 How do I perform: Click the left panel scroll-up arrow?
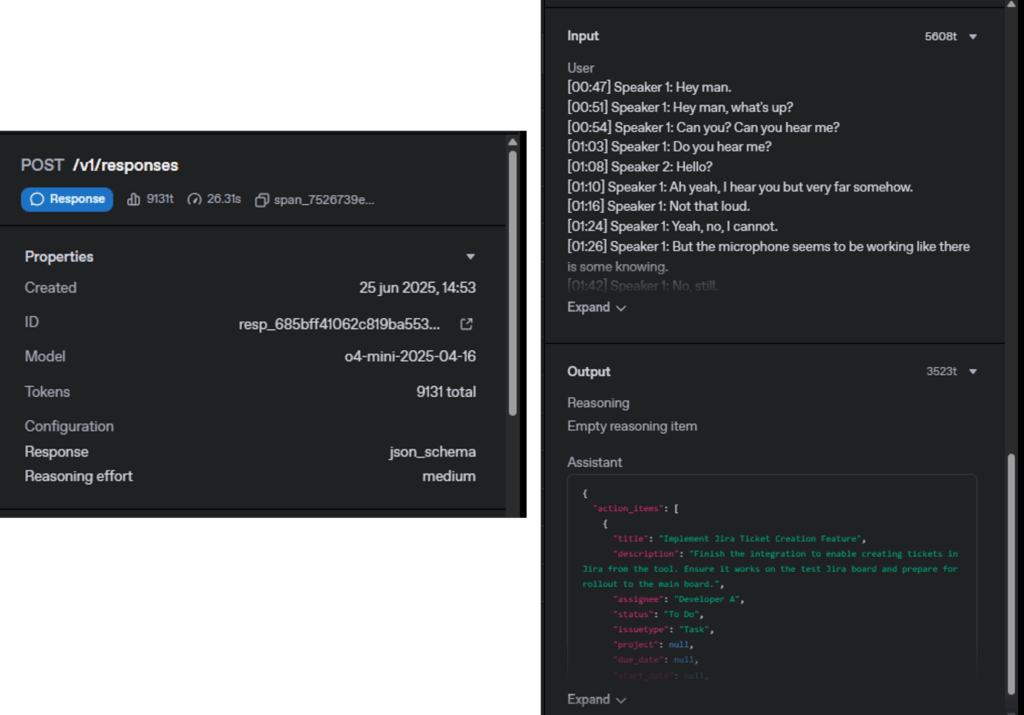pyautogui.click(x=513, y=140)
